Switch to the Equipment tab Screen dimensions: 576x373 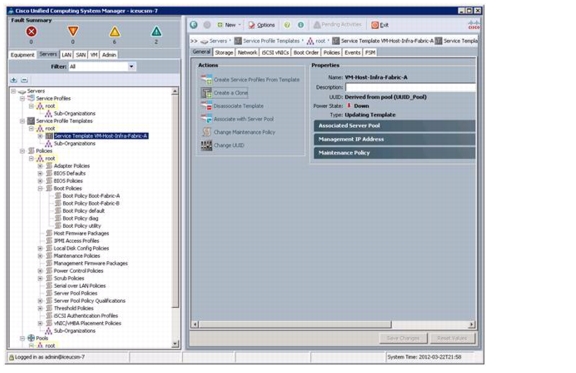click(22, 55)
